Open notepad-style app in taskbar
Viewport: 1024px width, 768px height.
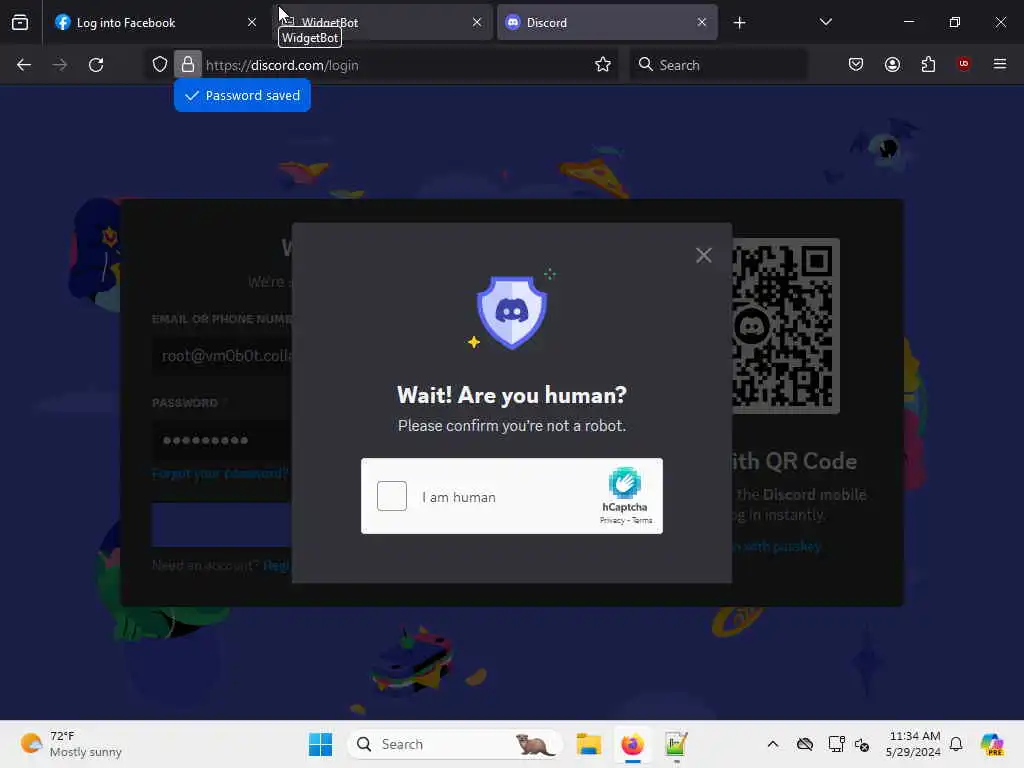point(676,744)
